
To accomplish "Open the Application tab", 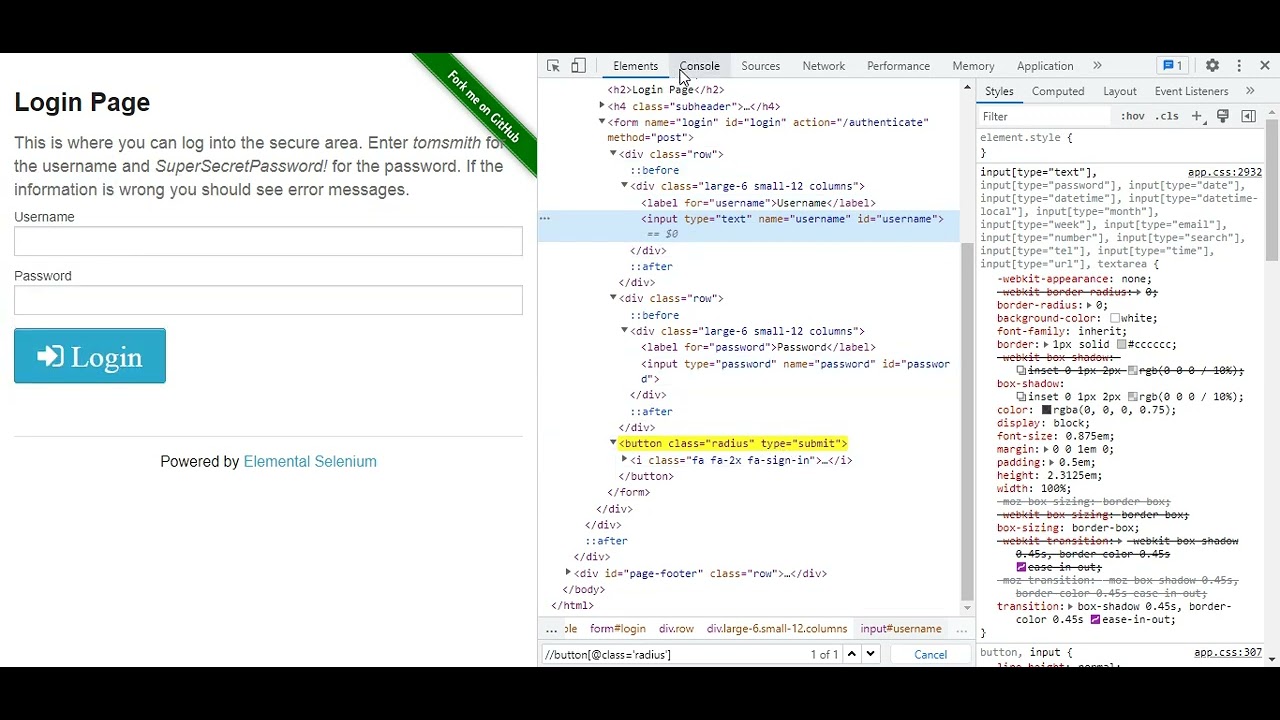I will pos(1045,66).
